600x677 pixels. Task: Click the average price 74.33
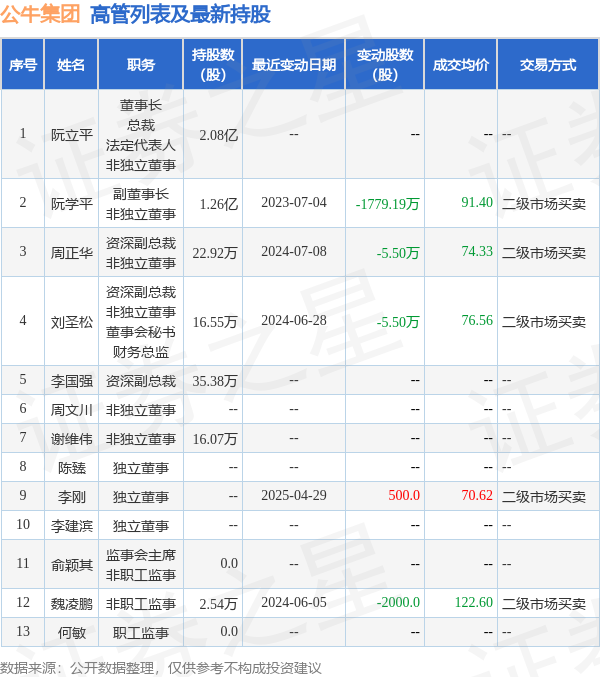(477, 251)
